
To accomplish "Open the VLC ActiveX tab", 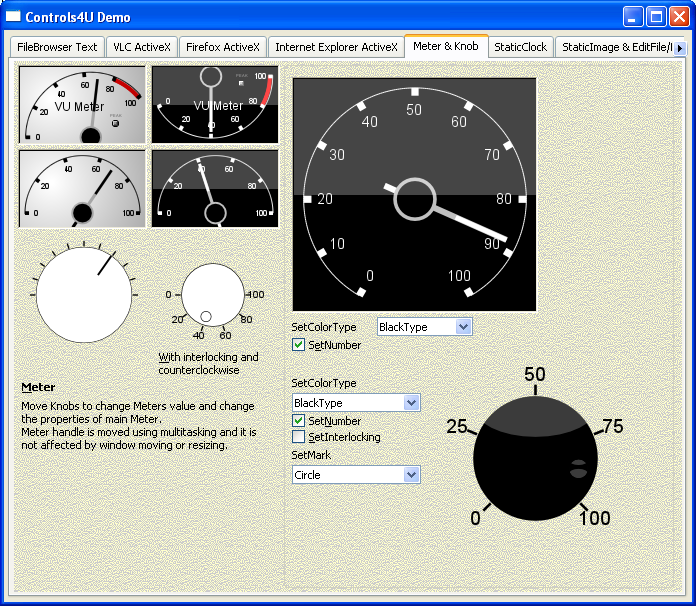I will click(x=141, y=47).
